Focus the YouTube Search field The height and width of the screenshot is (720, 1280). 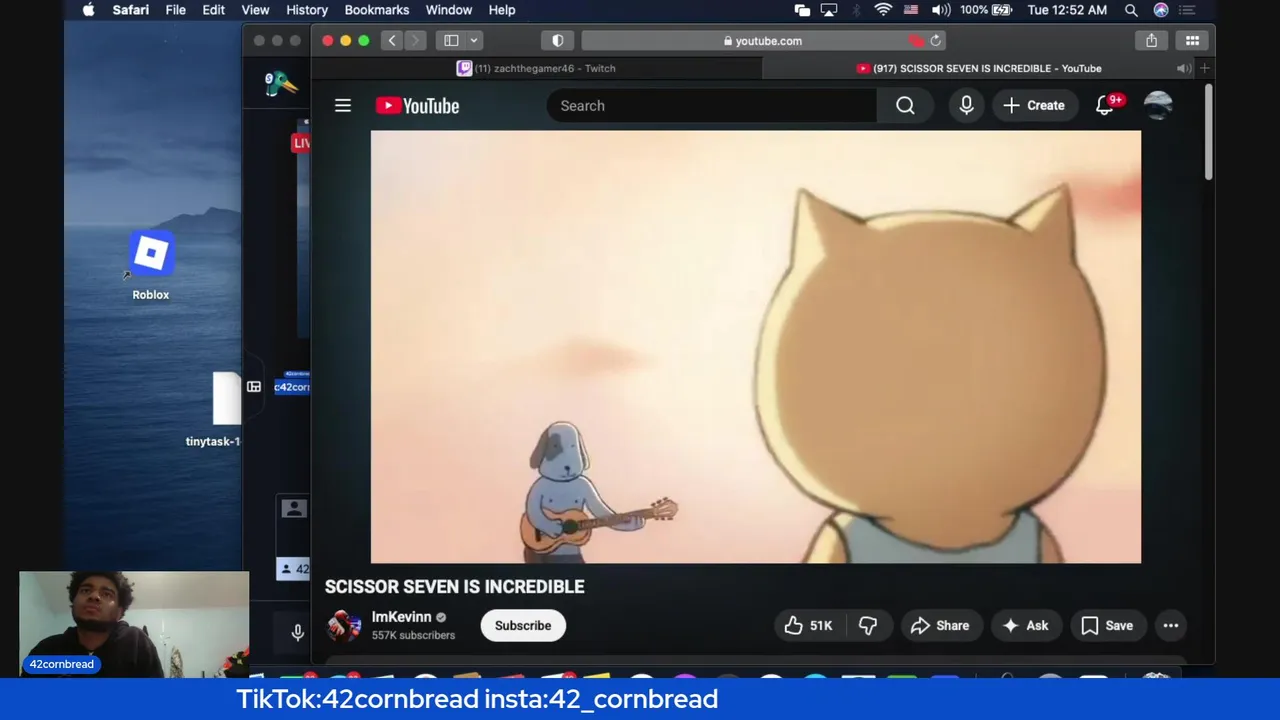pyautogui.click(x=712, y=105)
